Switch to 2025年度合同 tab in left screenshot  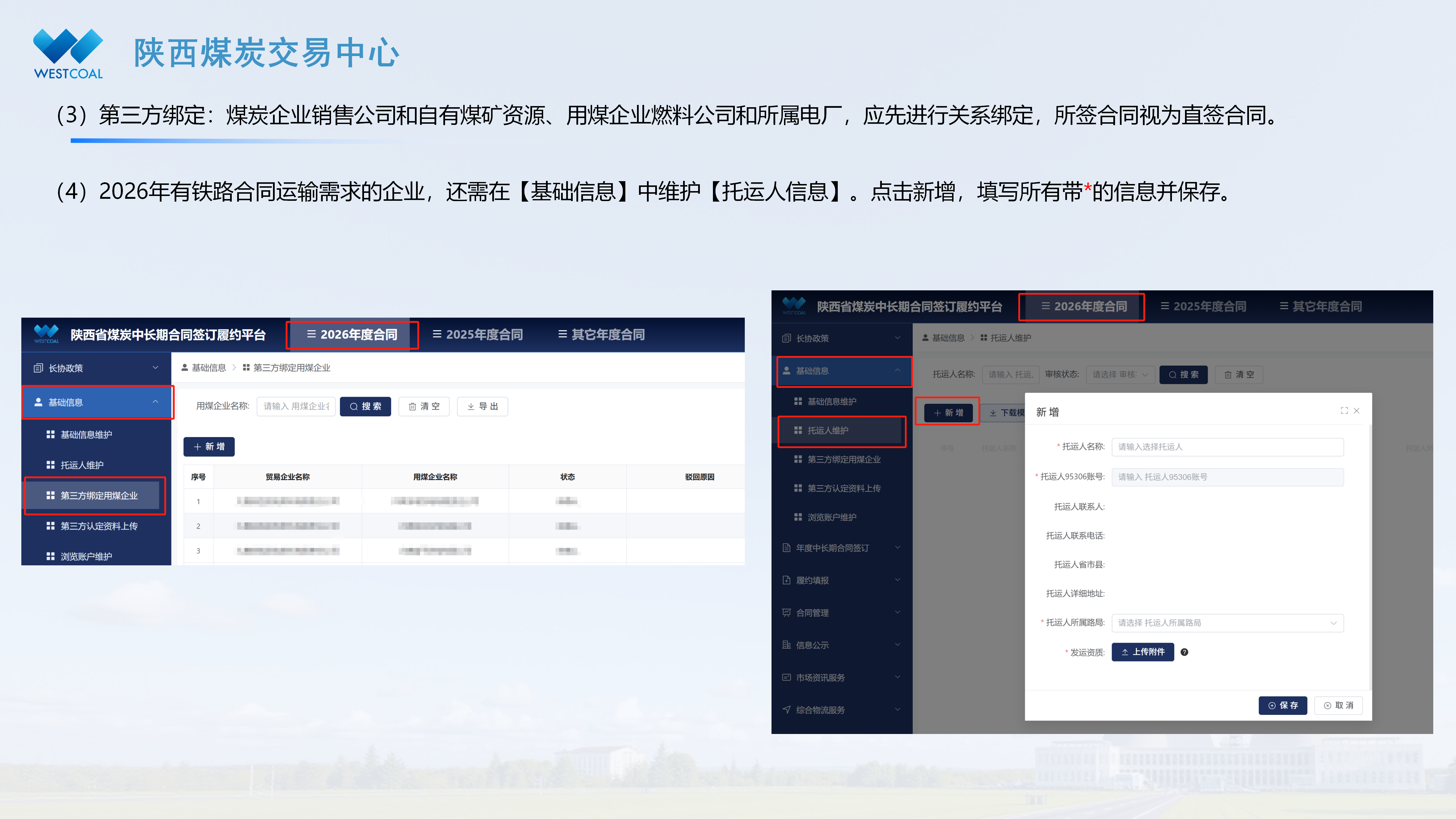pyautogui.click(x=478, y=335)
